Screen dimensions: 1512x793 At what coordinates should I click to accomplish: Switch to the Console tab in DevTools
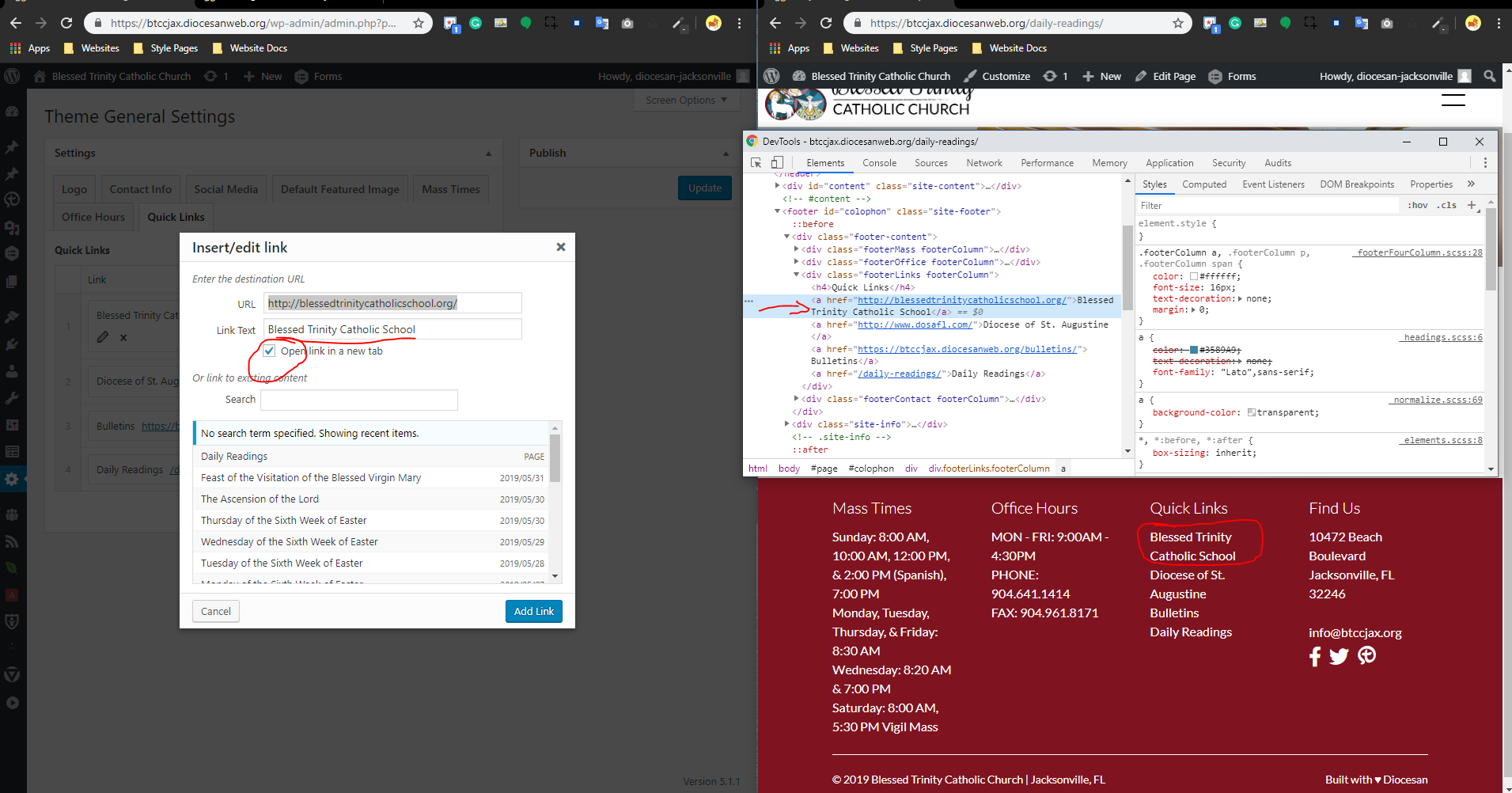click(879, 163)
